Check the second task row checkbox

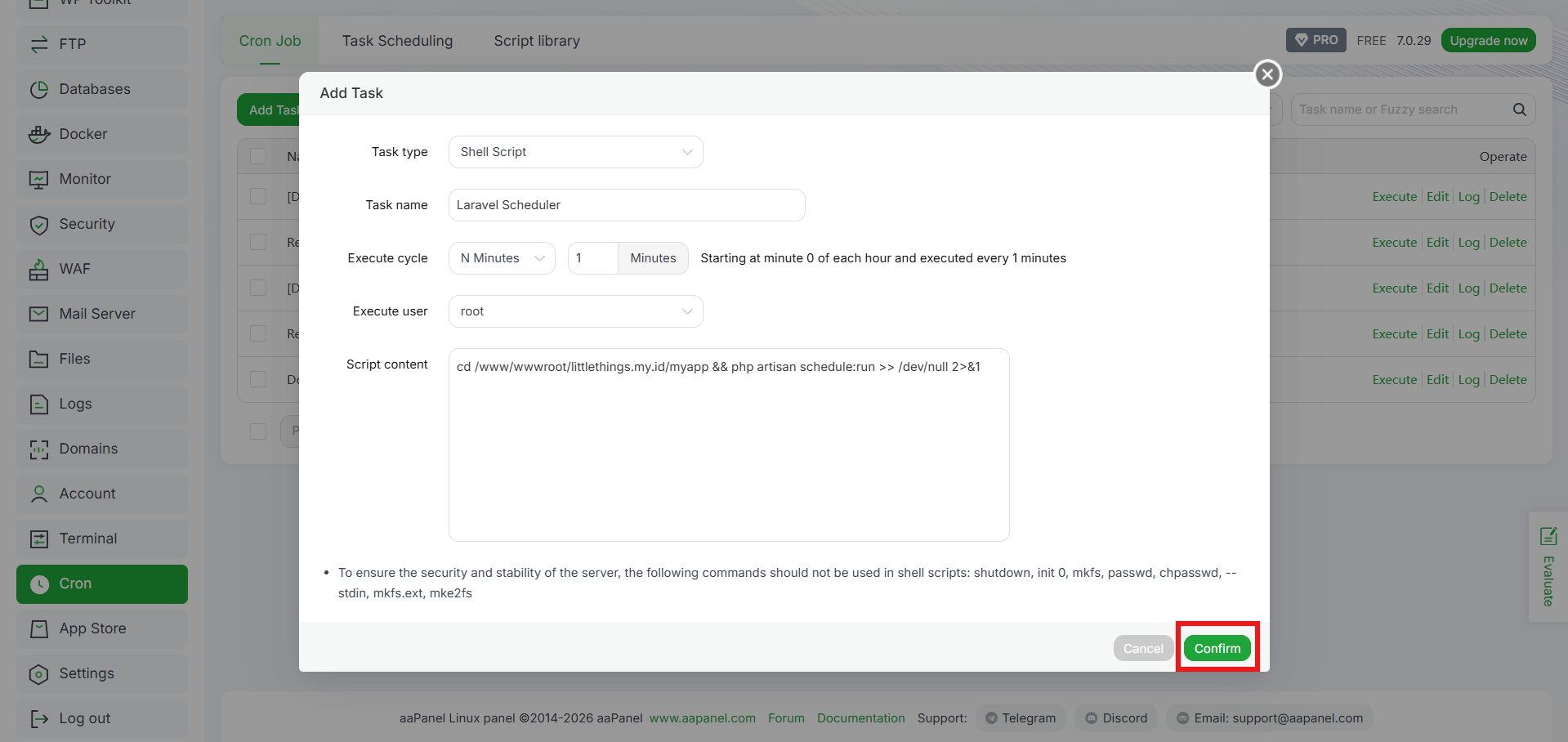(258, 242)
